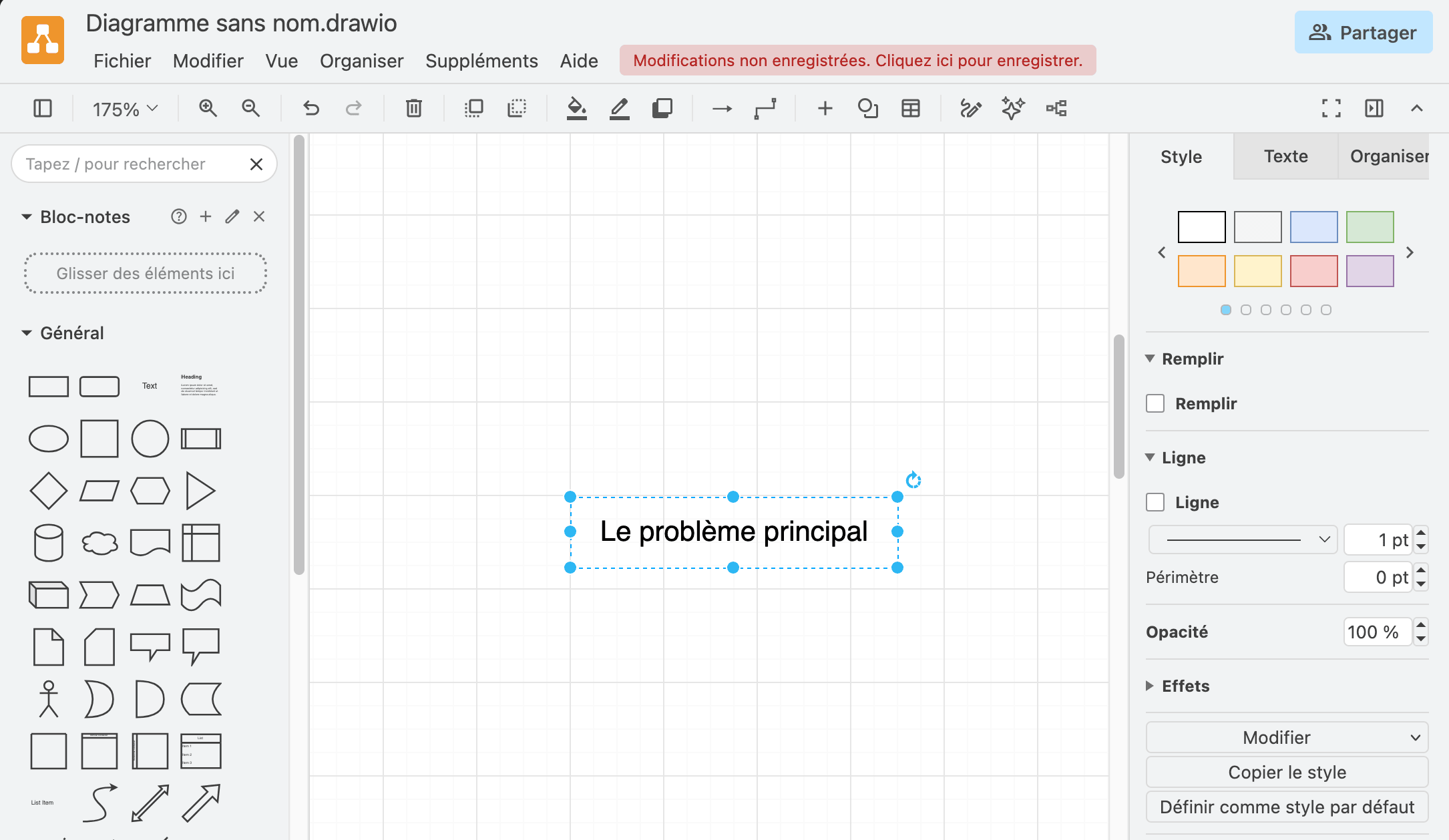Select the diamond shape in Général
The image size is (1449, 840).
tap(49, 491)
